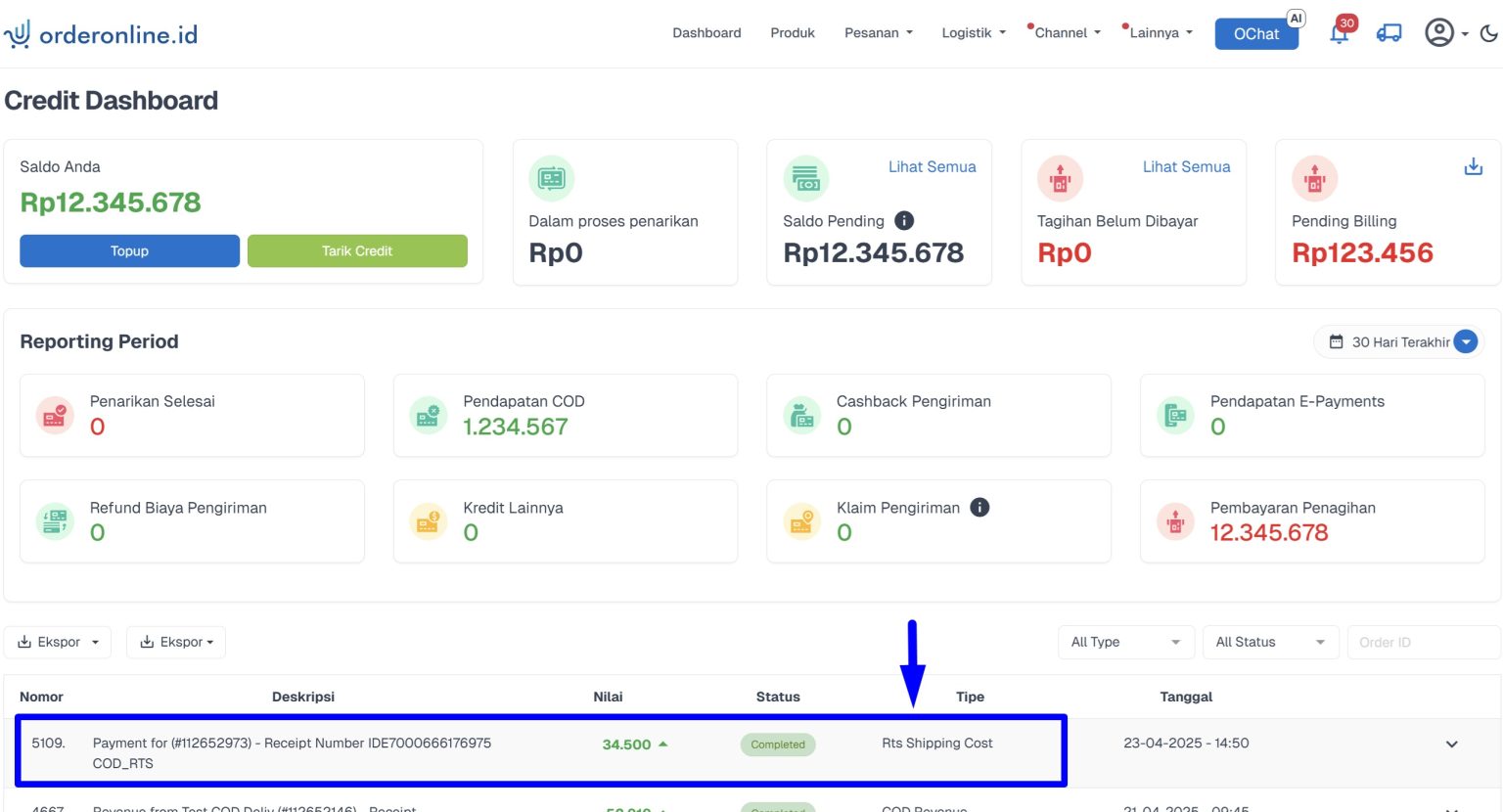Click the delivery truck icon in header
This screenshot has width=1503, height=812.
pos(1389,33)
